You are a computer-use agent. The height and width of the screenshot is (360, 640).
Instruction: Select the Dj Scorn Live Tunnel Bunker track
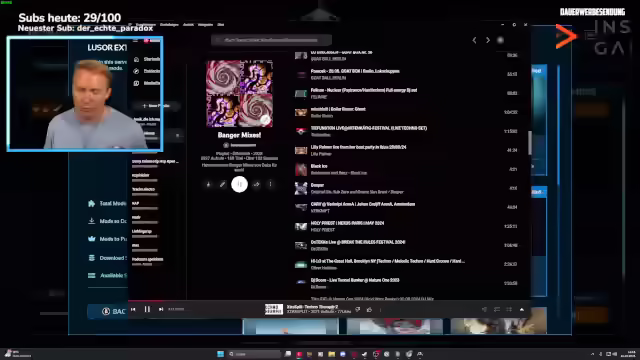point(407,283)
